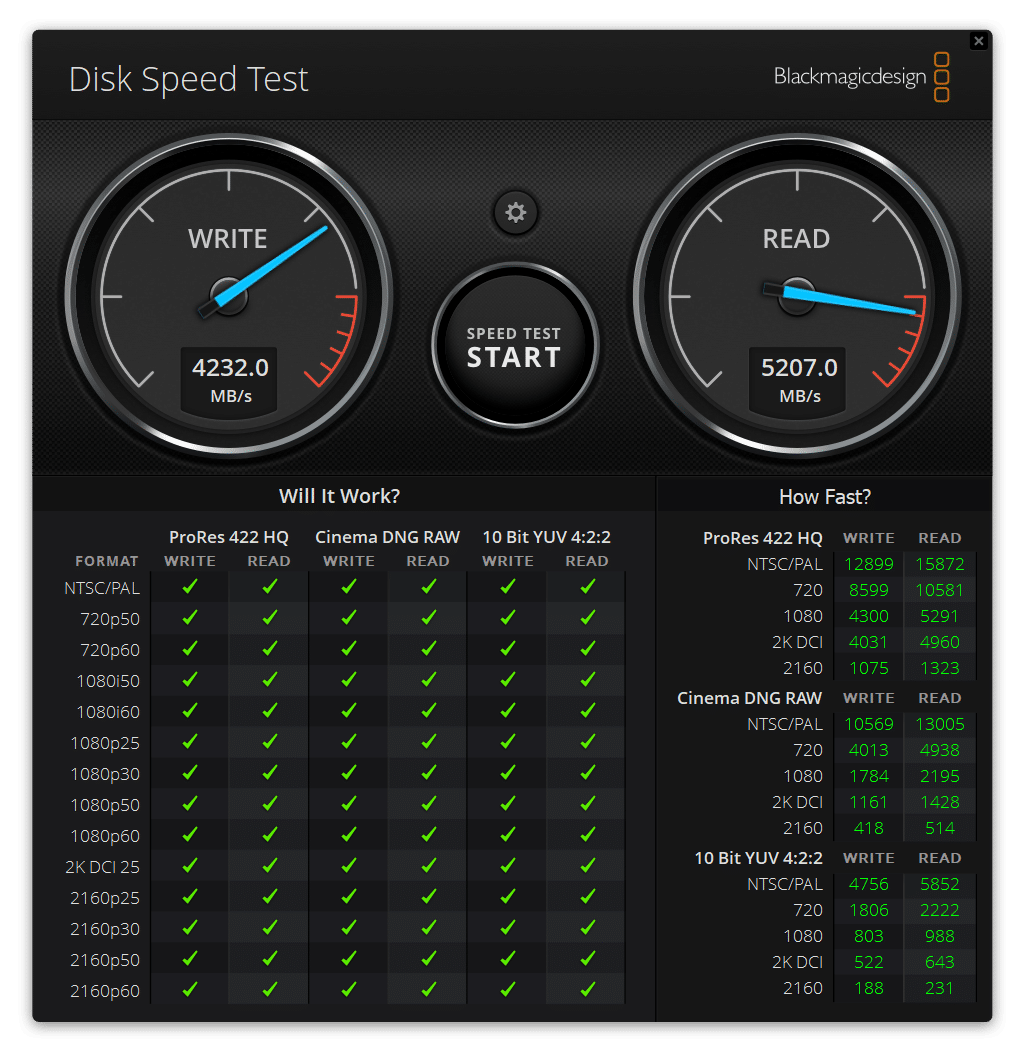Click Cinema DNG RAW 2160 write value 418

click(x=868, y=828)
